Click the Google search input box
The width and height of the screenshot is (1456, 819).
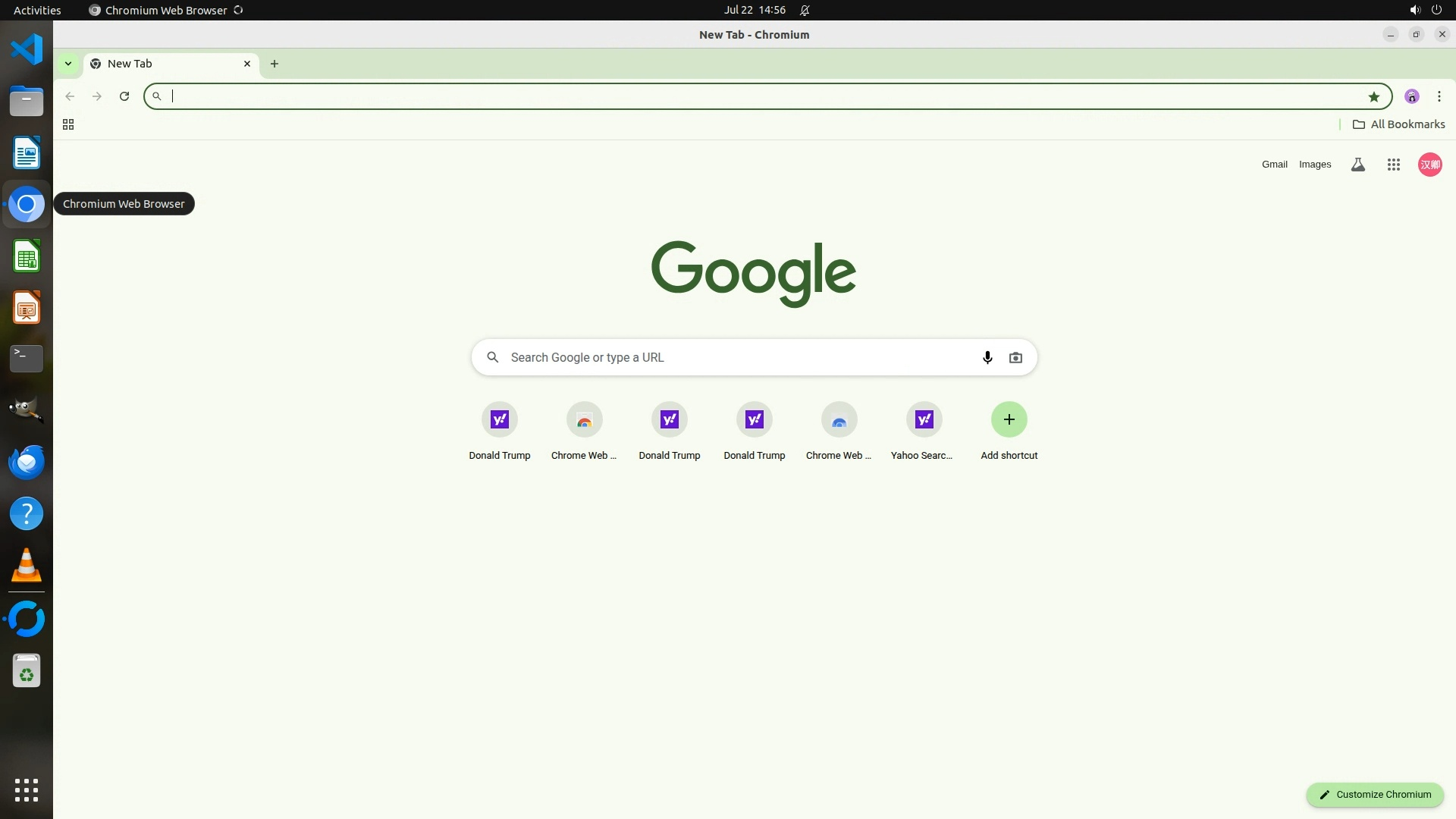(x=736, y=357)
